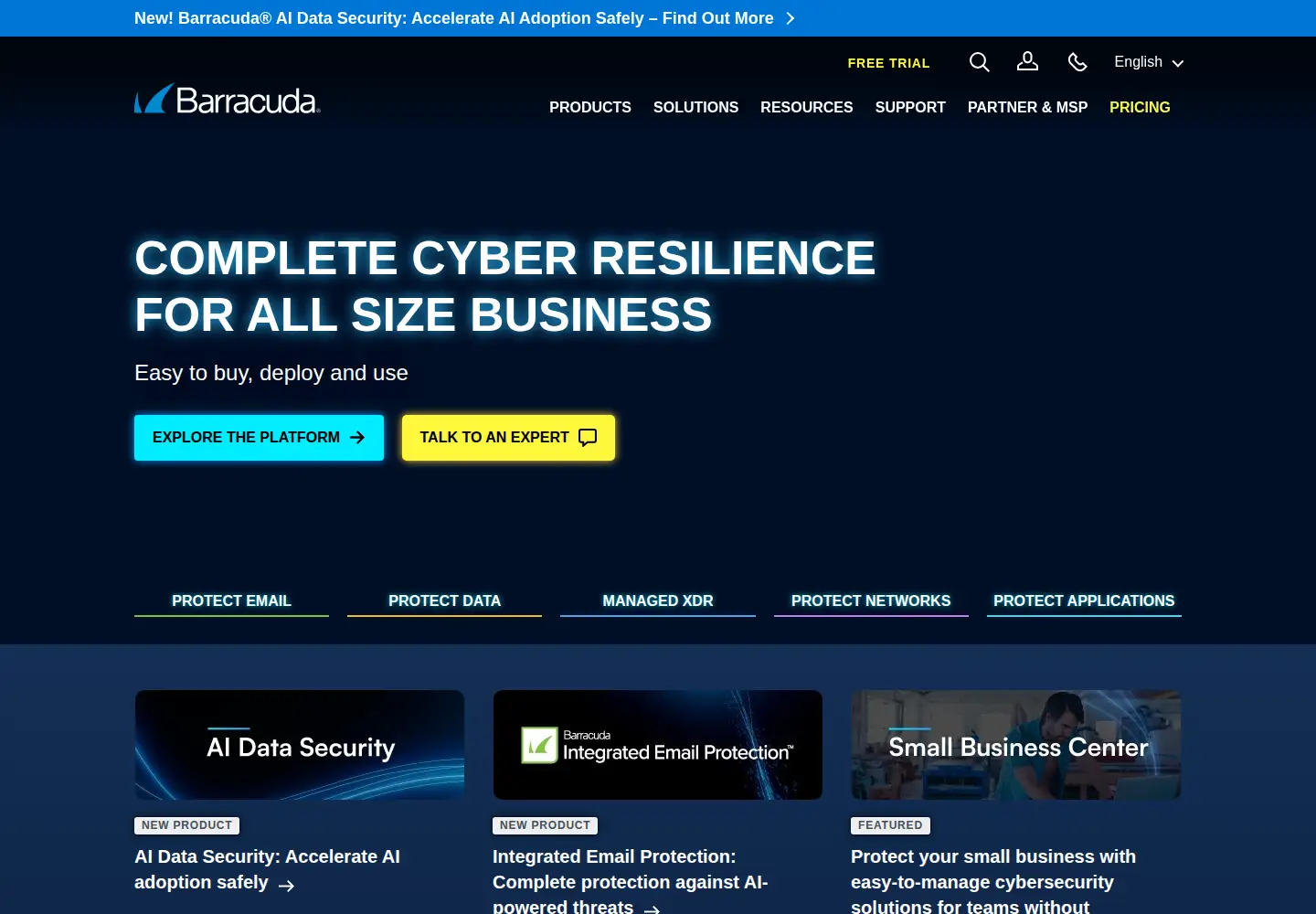
Task: Click New Product badge under Integrated Email Protection
Action: click(x=545, y=825)
